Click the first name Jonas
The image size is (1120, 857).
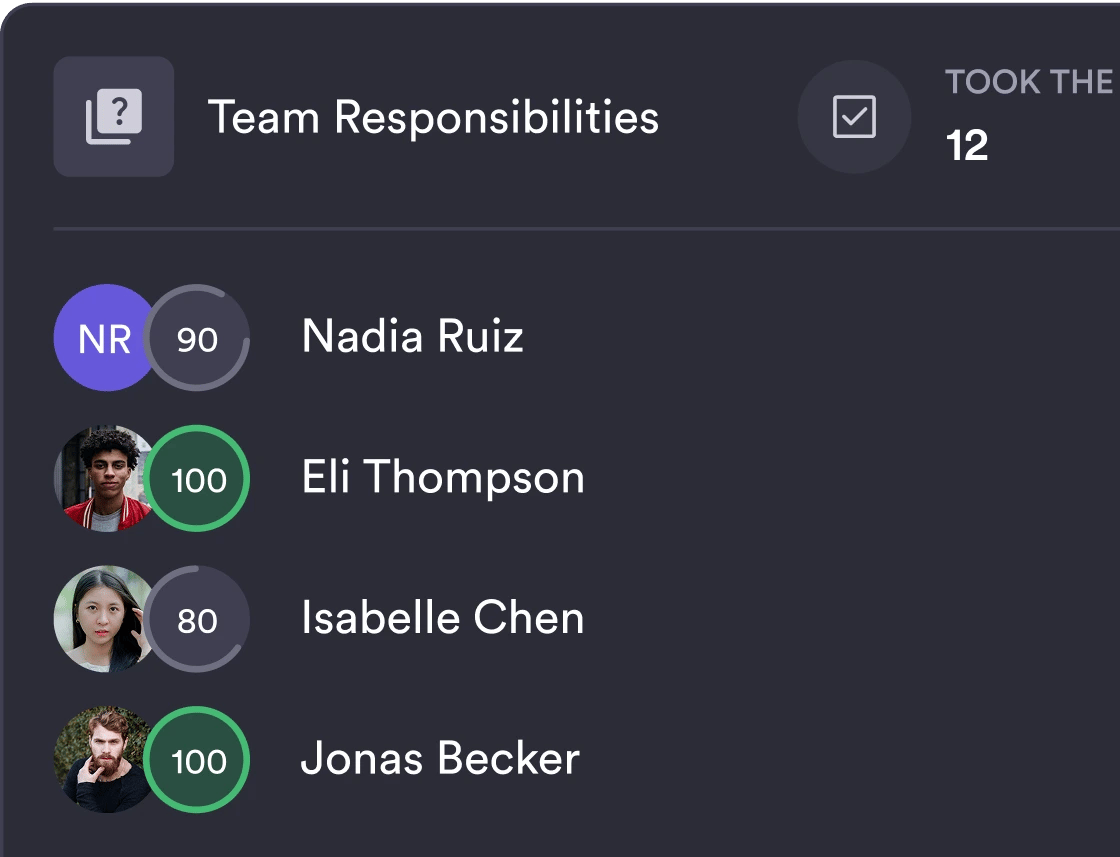363,759
